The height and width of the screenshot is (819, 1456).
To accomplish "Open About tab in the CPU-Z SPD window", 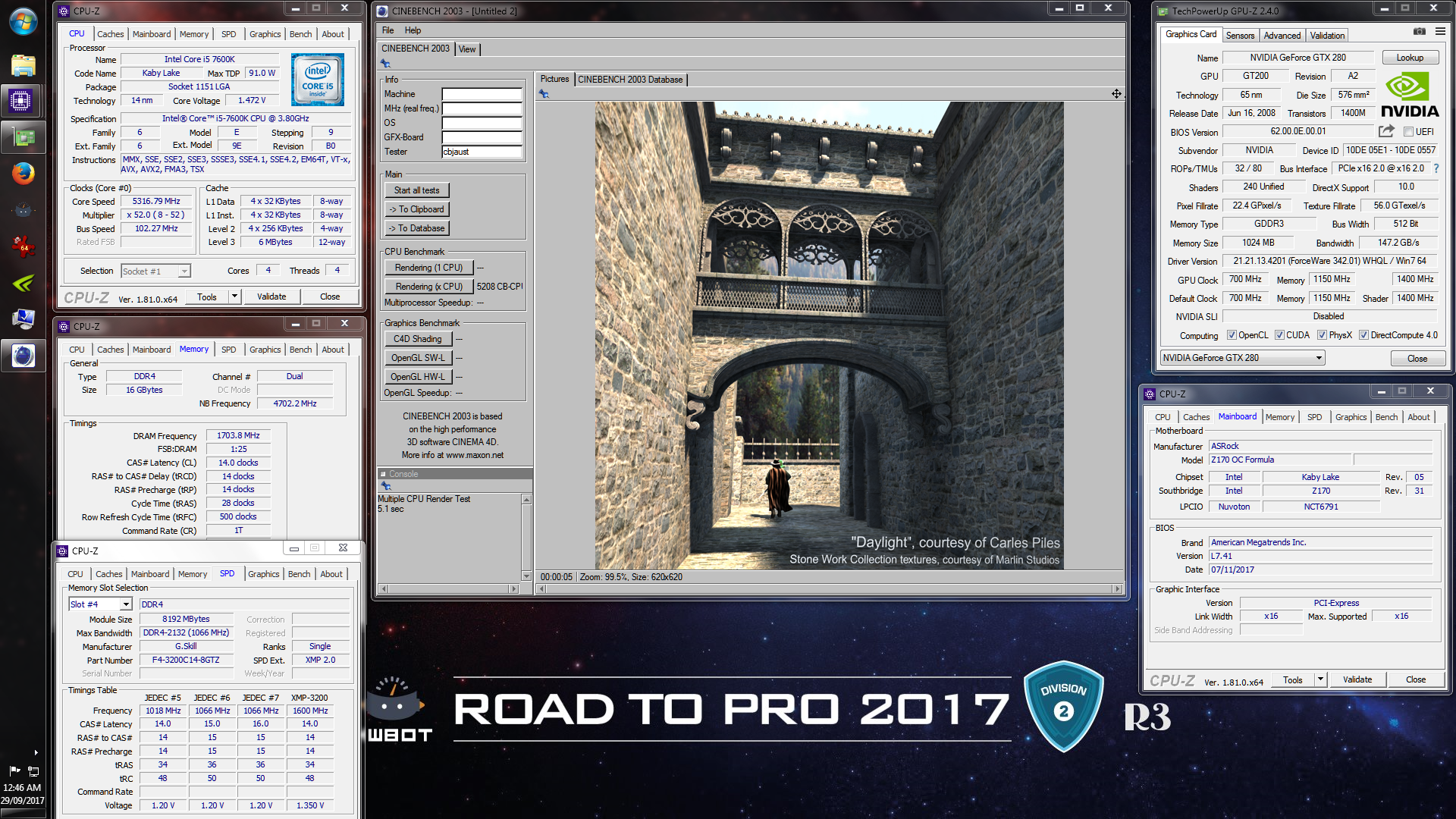I will pyautogui.click(x=331, y=574).
